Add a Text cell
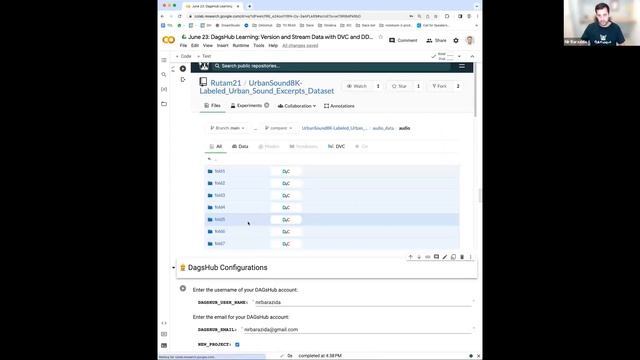This screenshot has width=640, height=360. (204, 56)
